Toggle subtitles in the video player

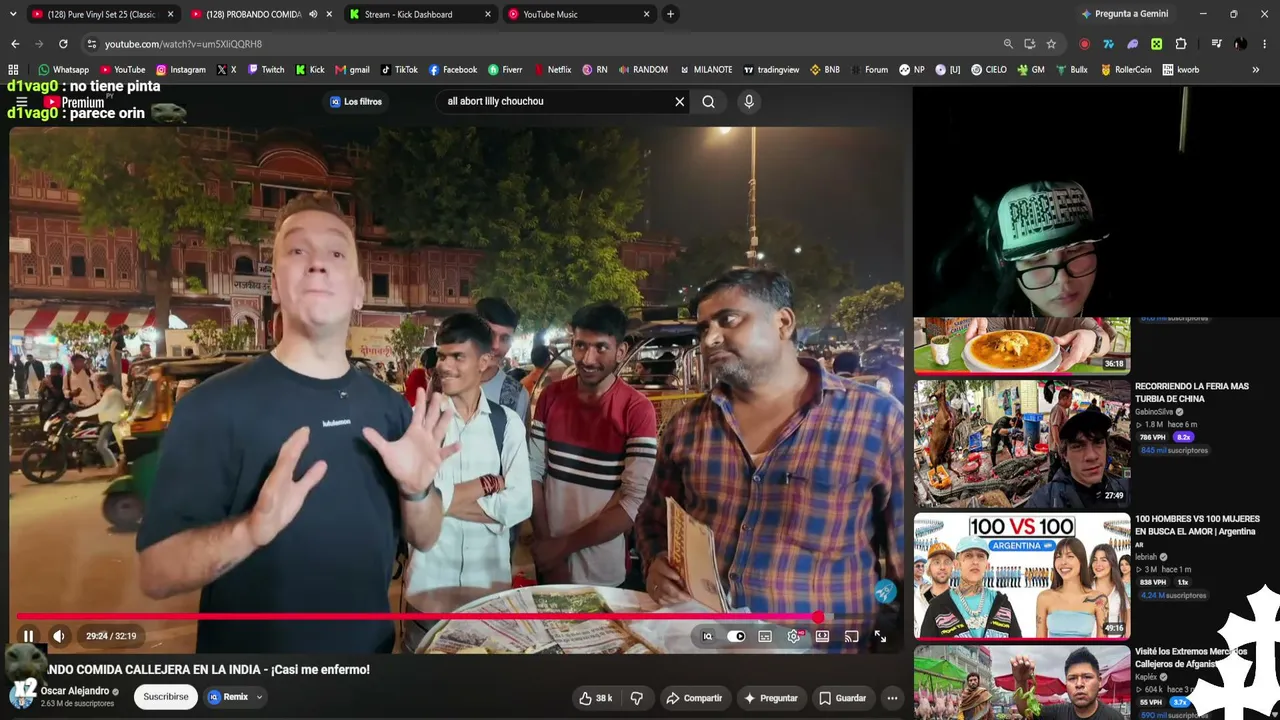pos(765,636)
